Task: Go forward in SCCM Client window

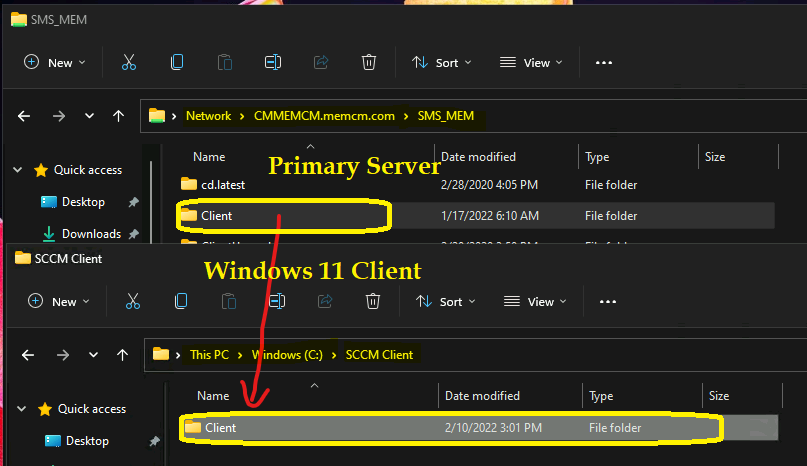Action: tap(63, 355)
